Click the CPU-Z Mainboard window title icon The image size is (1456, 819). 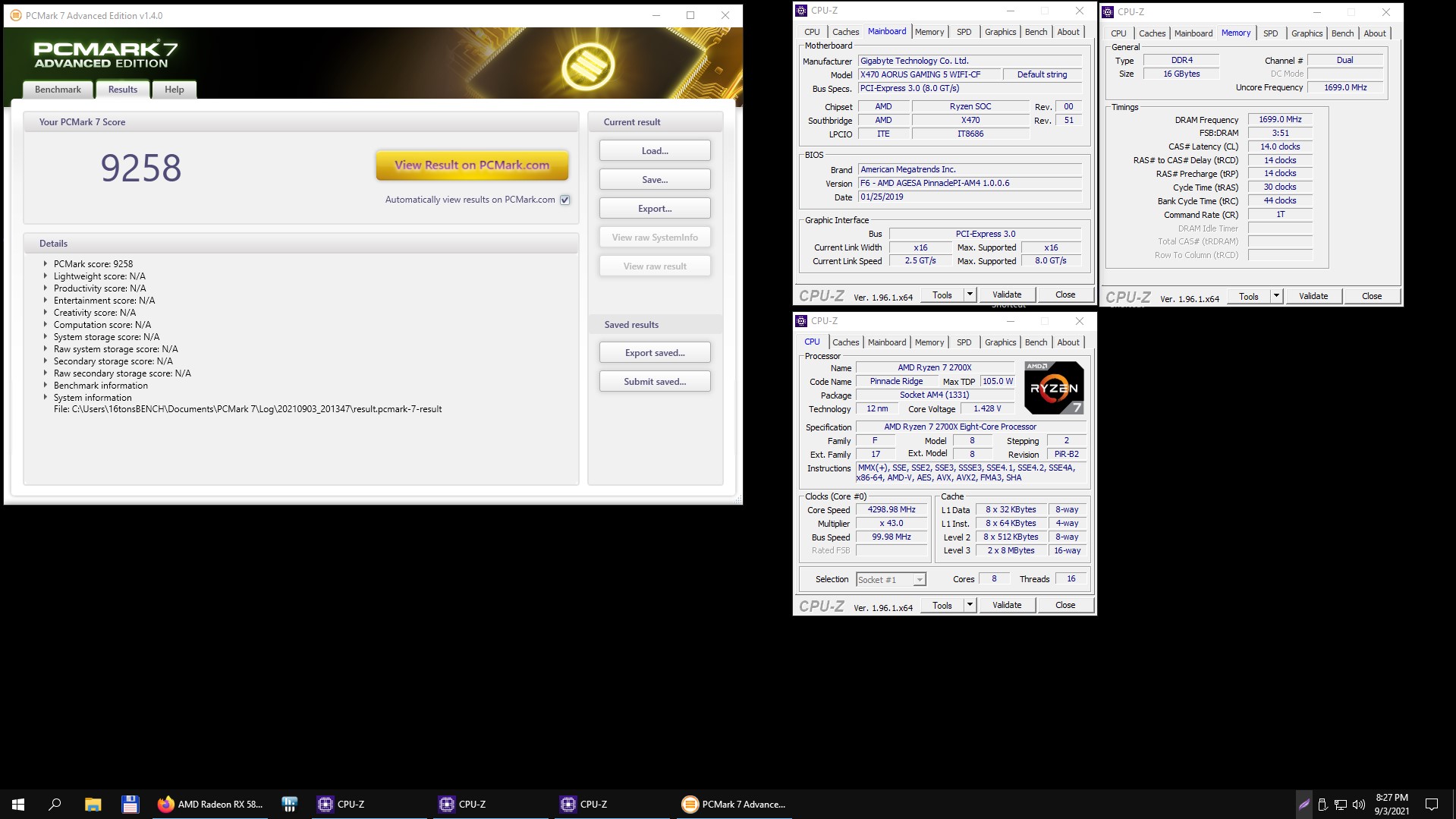tap(801, 11)
